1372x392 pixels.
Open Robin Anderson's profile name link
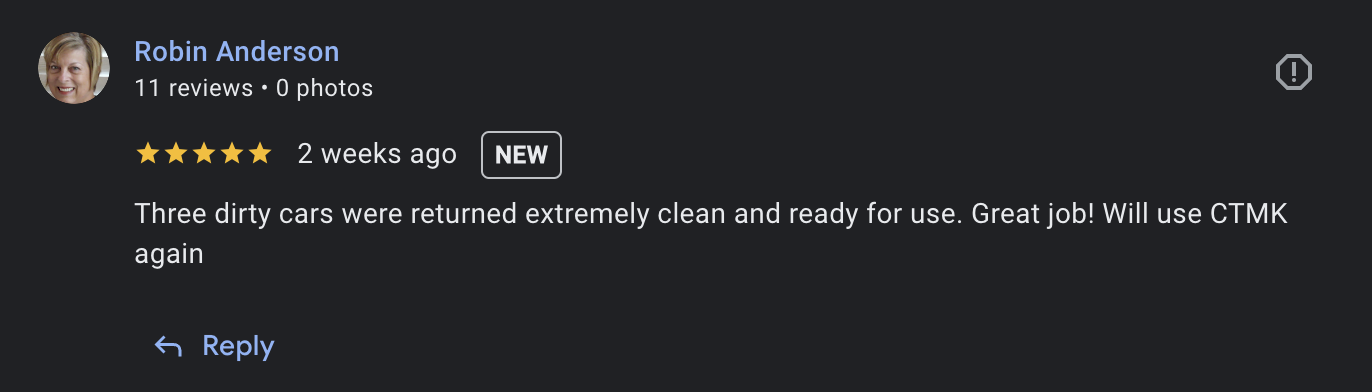pos(237,51)
